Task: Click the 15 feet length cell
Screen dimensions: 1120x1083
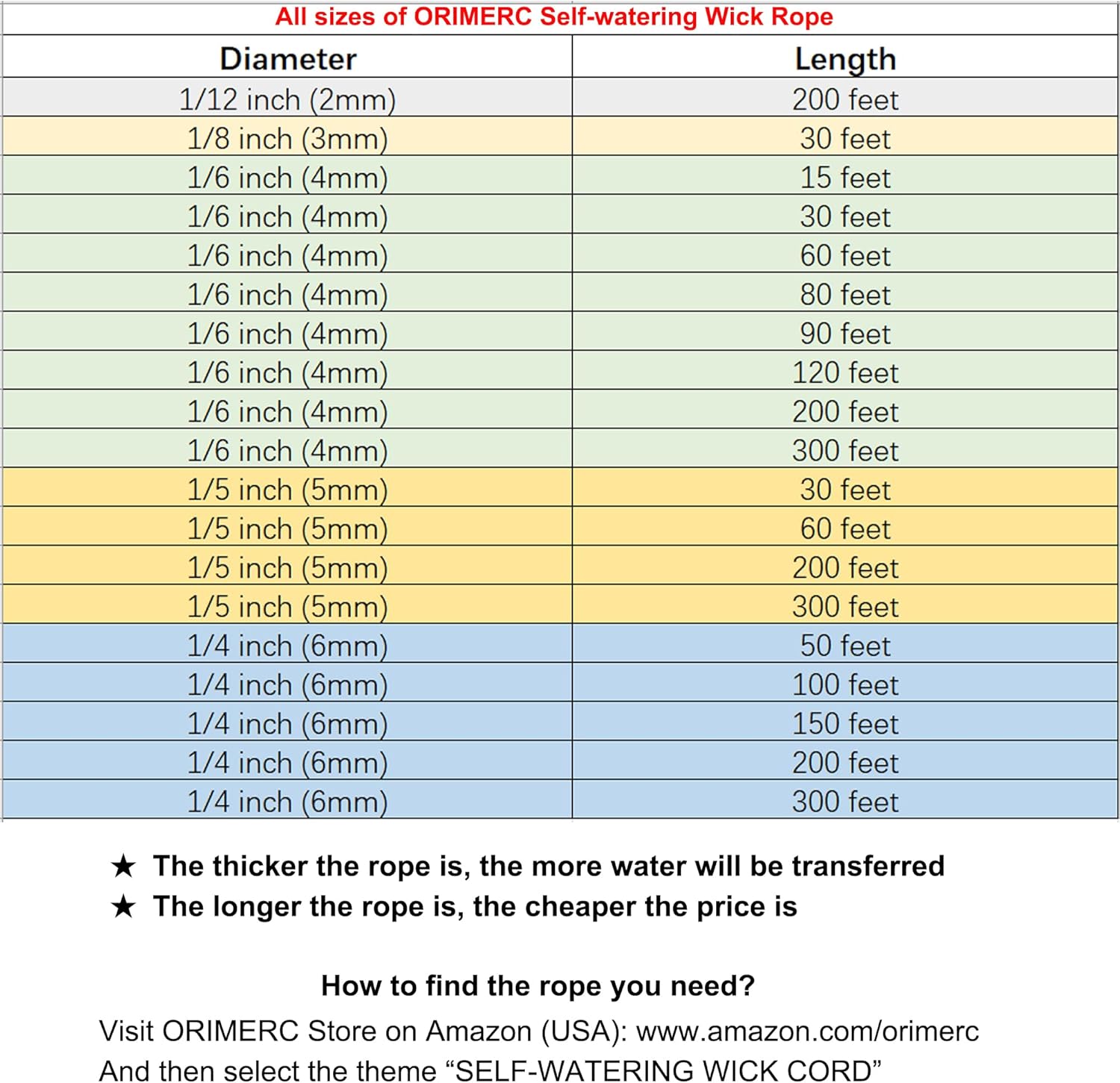Action: click(x=845, y=177)
